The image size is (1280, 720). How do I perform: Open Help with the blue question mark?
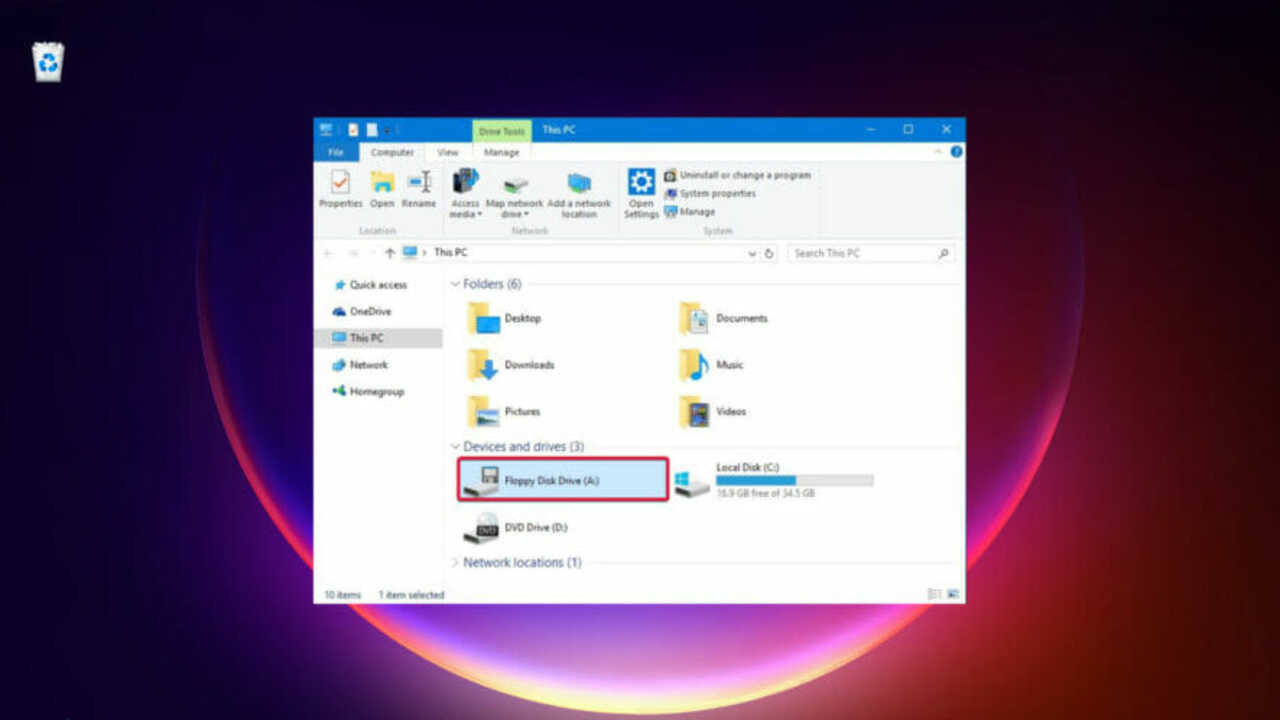[x=956, y=151]
